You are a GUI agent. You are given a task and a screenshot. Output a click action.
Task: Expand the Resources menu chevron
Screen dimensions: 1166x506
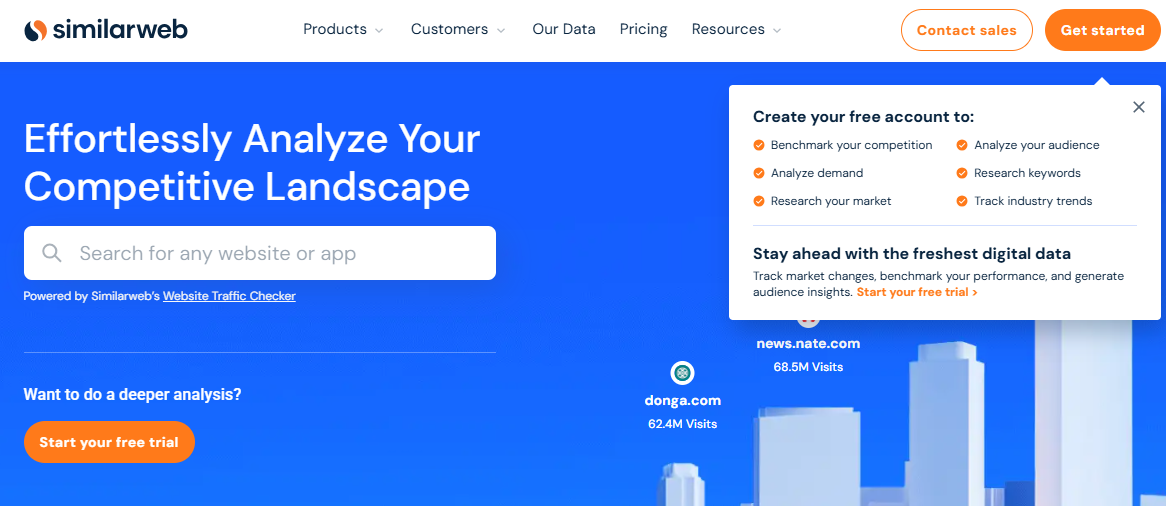[x=777, y=31]
